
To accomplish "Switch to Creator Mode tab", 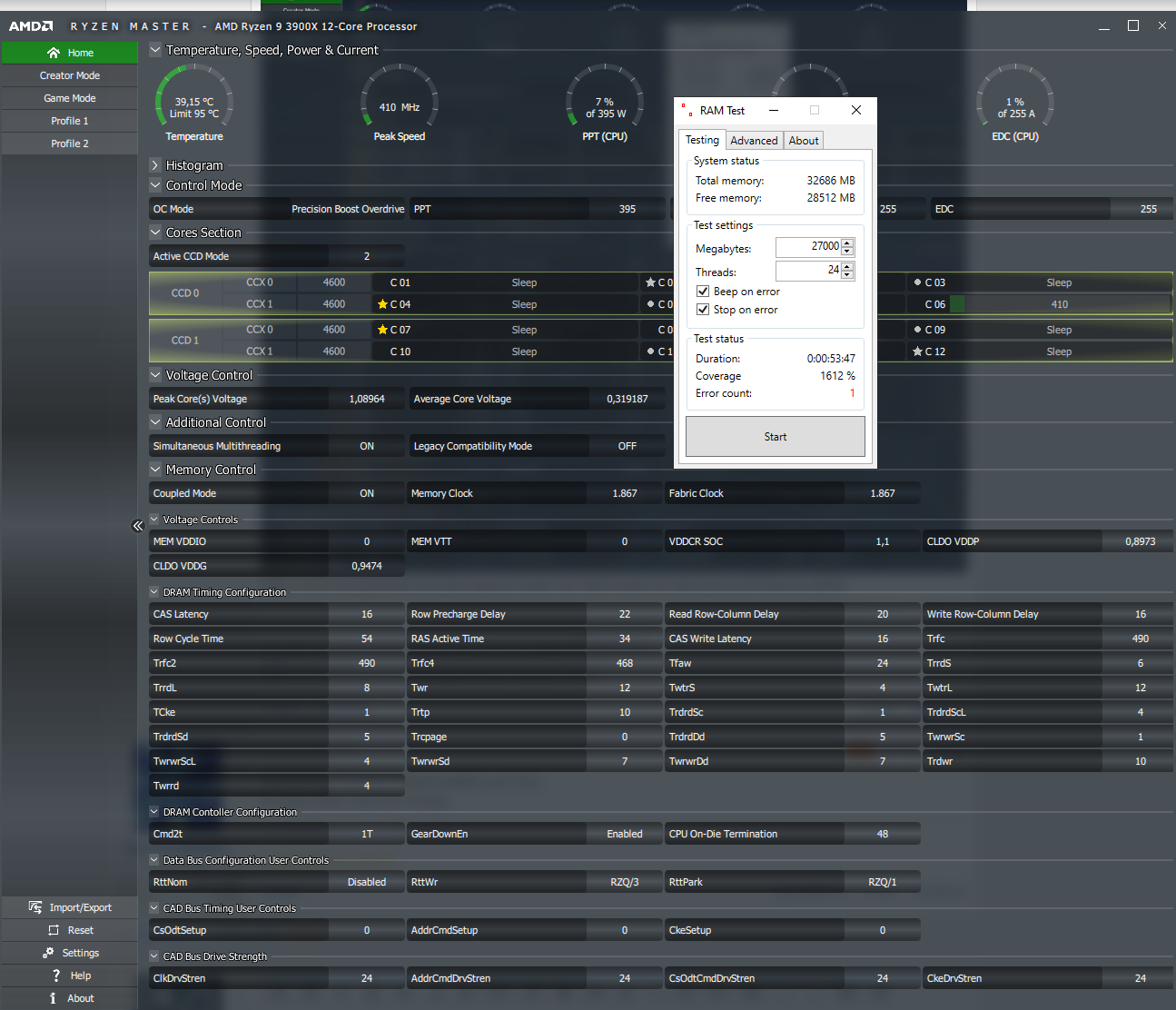I will [70, 75].
